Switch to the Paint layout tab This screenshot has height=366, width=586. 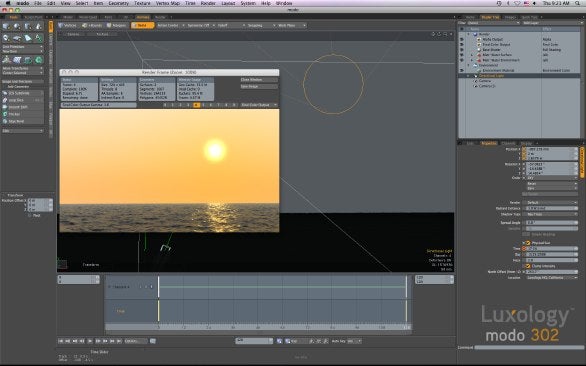[108, 17]
